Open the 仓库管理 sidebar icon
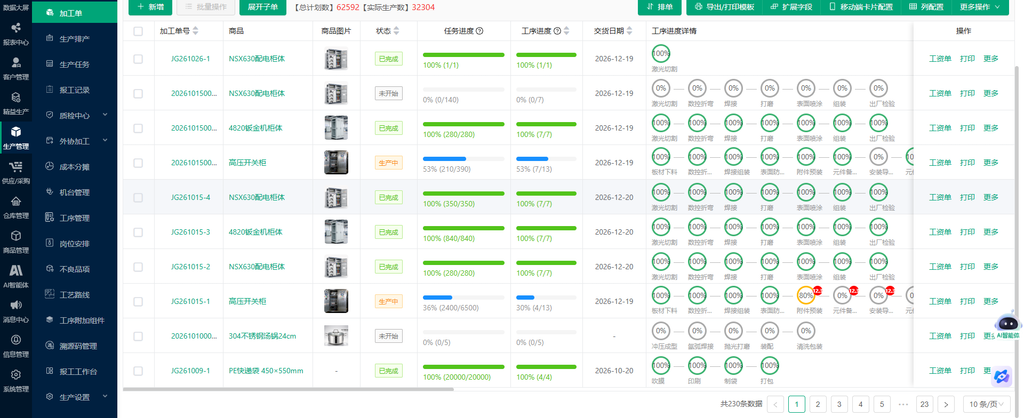The image size is (1024, 418). click(16, 202)
